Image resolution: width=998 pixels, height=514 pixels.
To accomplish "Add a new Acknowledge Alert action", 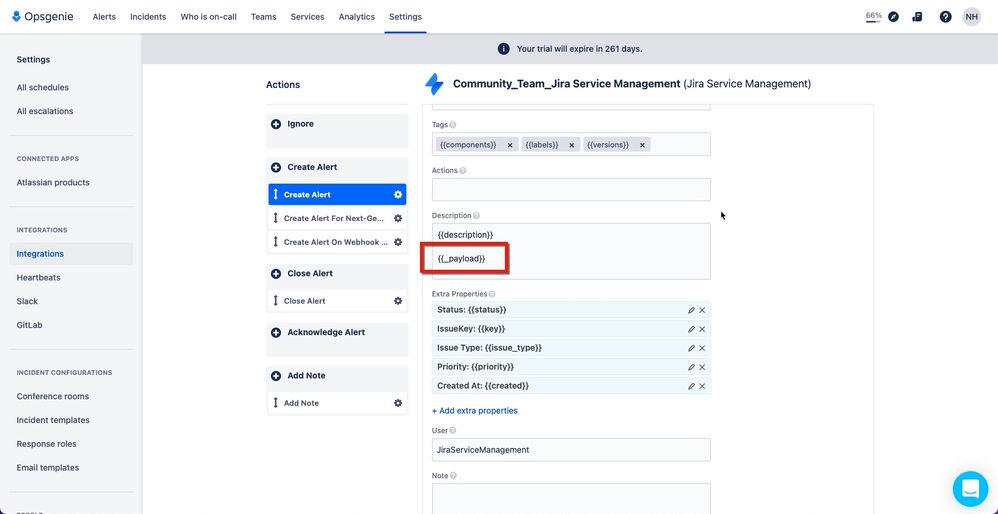I will pos(276,333).
